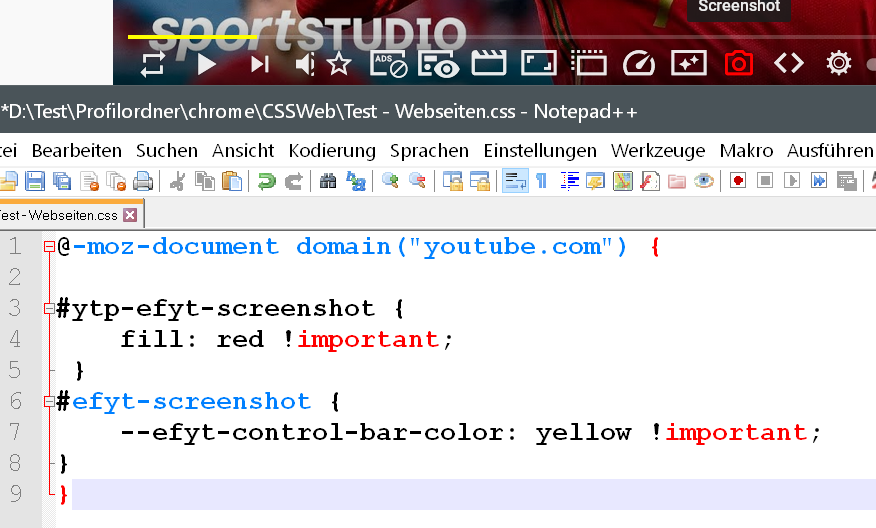Screen dimensions: 876x528
Task: Skip to next video in player
Action: pos(260,64)
